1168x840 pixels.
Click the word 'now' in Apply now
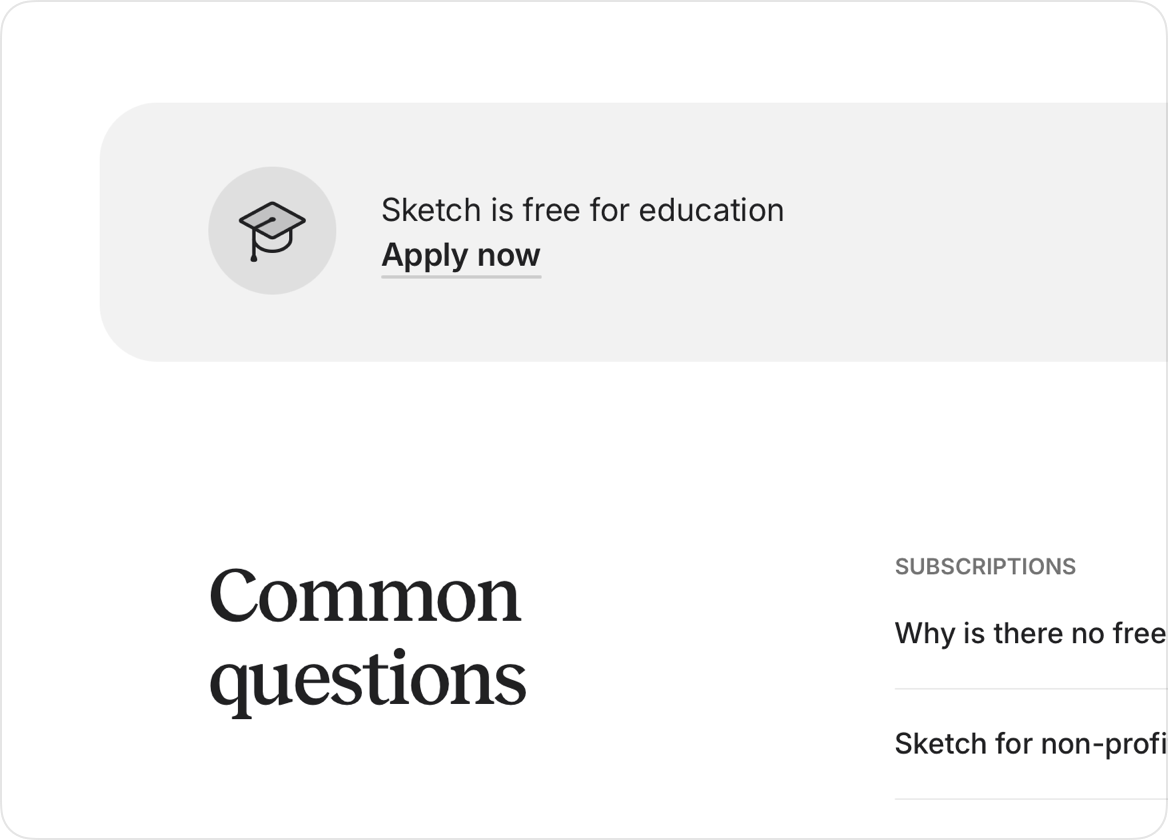pyautogui.click(x=508, y=255)
